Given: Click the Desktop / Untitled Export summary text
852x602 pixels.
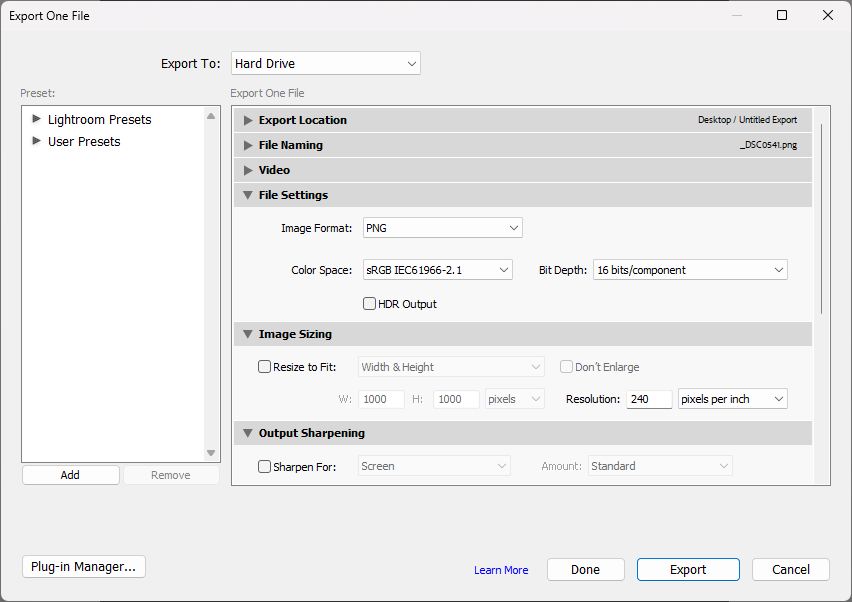Looking at the screenshot, I should (747, 120).
